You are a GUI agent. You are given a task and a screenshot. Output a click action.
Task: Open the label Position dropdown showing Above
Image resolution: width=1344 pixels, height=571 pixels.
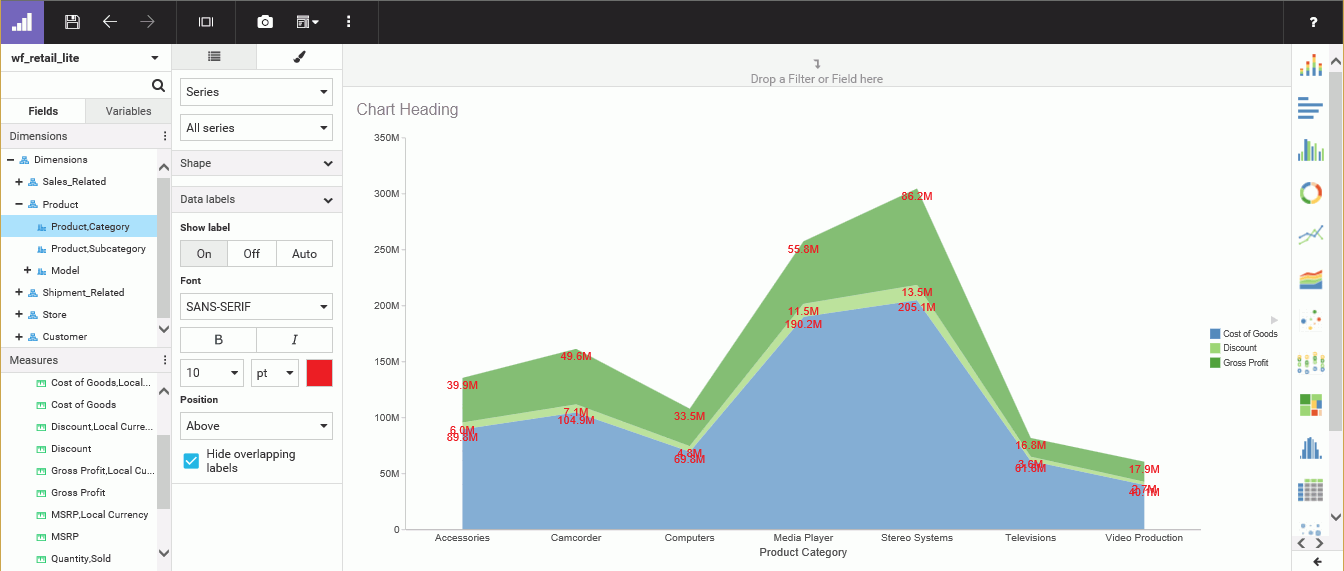click(x=256, y=426)
